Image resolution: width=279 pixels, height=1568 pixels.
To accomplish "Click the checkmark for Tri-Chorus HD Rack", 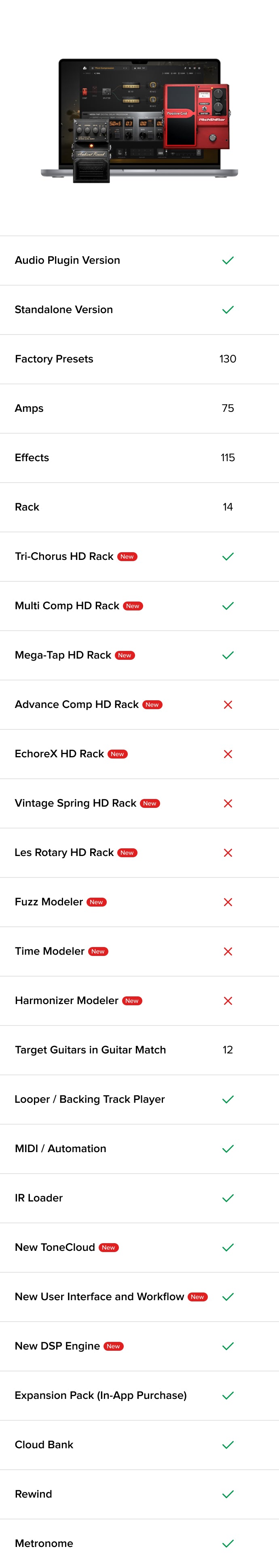I will pyautogui.click(x=228, y=557).
